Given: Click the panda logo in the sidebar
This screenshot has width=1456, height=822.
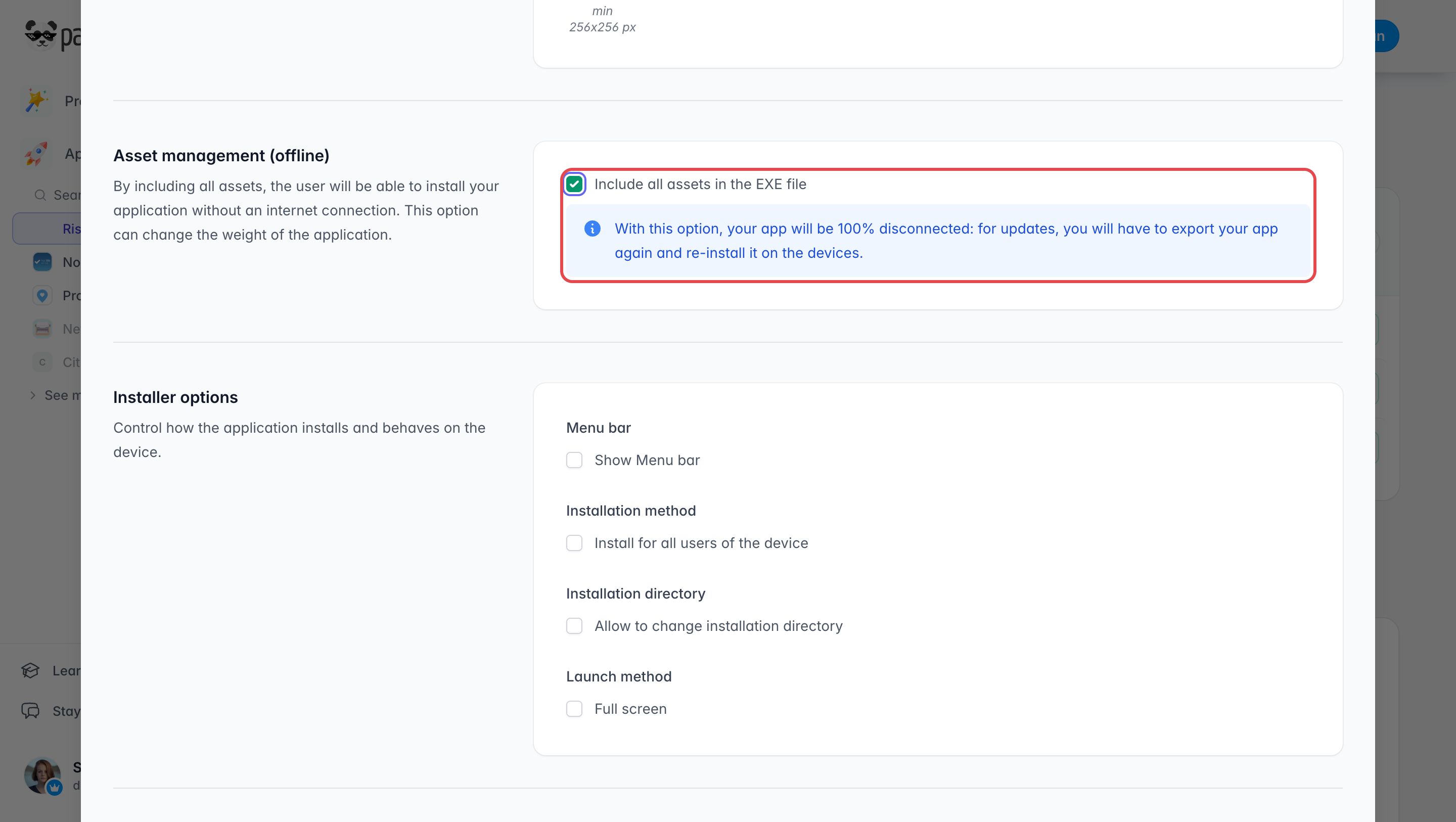Looking at the screenshot, I should 40,35.
